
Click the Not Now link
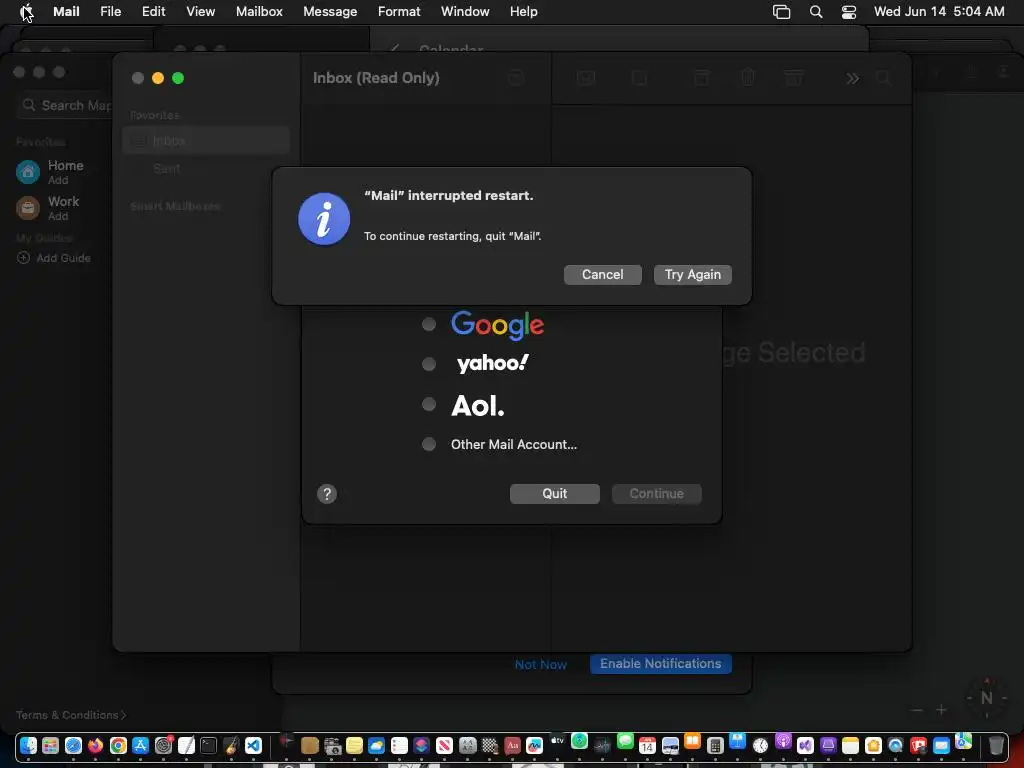(540, 664)
